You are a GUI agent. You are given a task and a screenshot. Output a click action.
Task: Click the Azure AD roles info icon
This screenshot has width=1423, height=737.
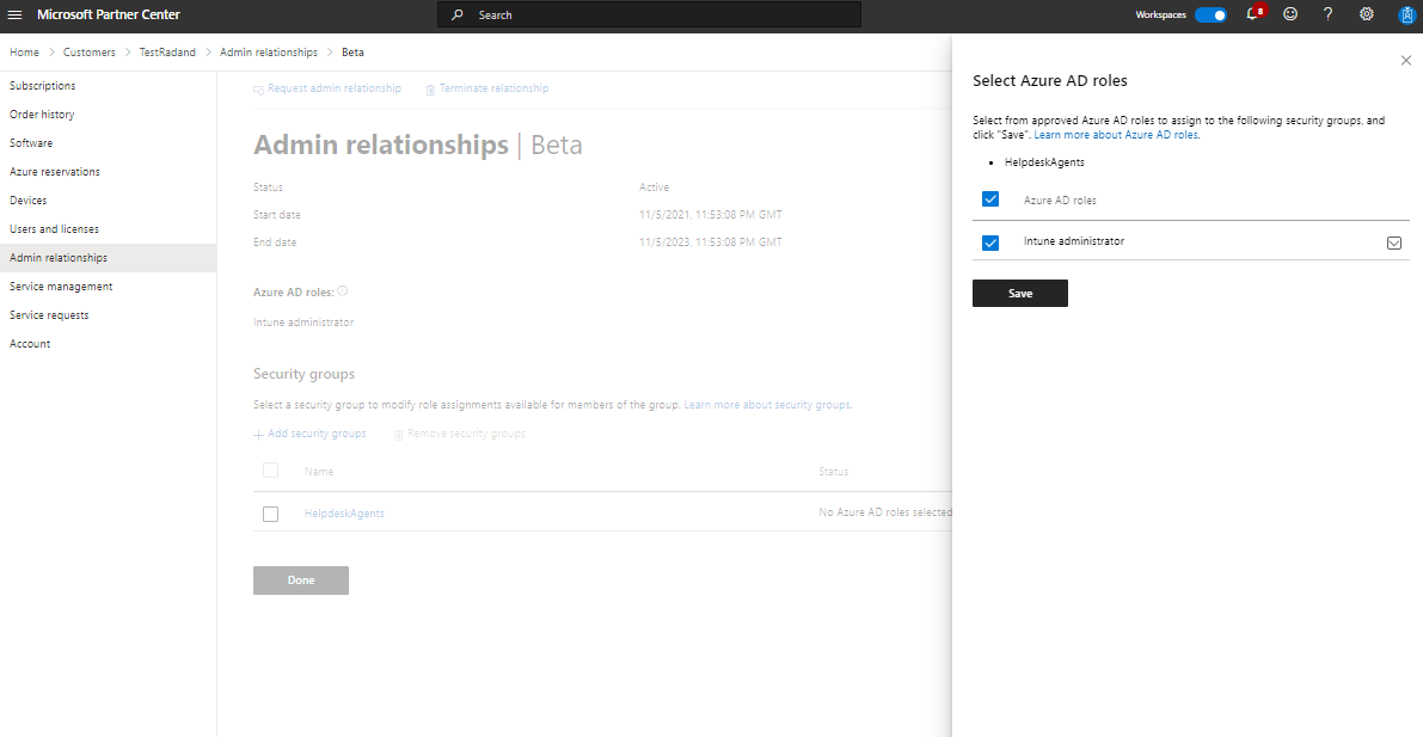click(343, 291)
